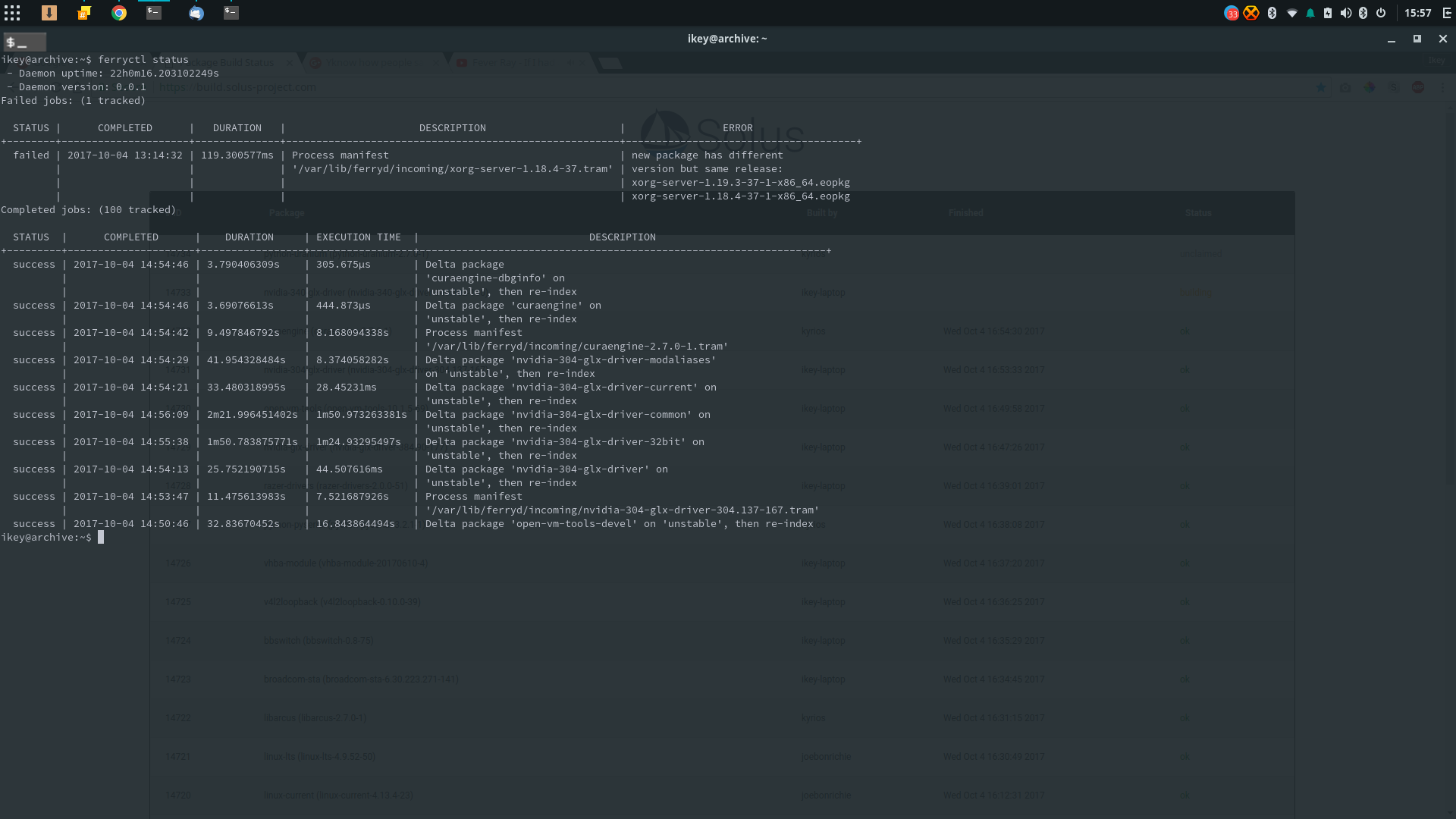
Task: Maximize-restore the ikey@archive terminal window
Action: (x=1417, y=39)
